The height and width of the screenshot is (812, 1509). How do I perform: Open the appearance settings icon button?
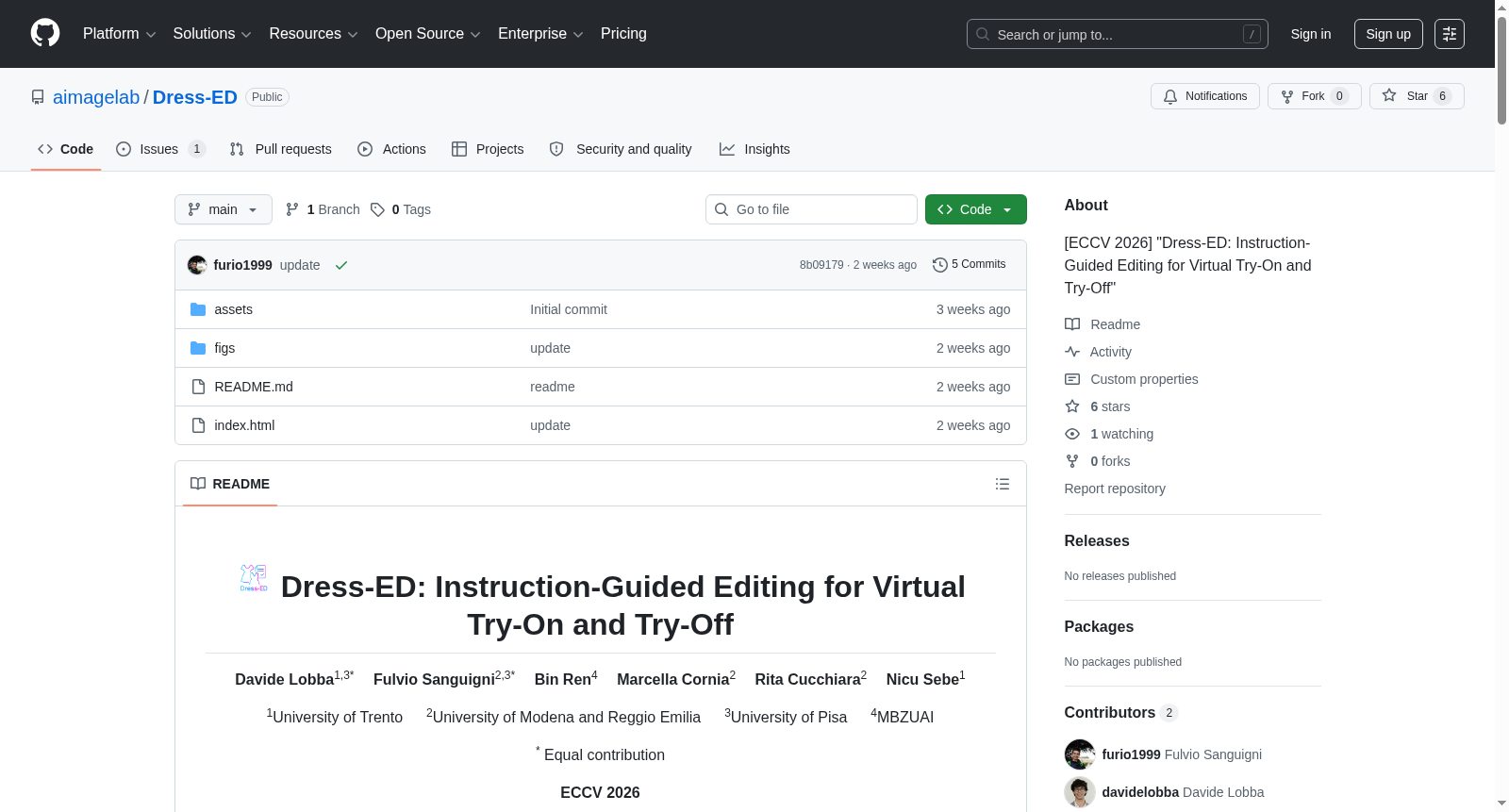[1450, 34]
